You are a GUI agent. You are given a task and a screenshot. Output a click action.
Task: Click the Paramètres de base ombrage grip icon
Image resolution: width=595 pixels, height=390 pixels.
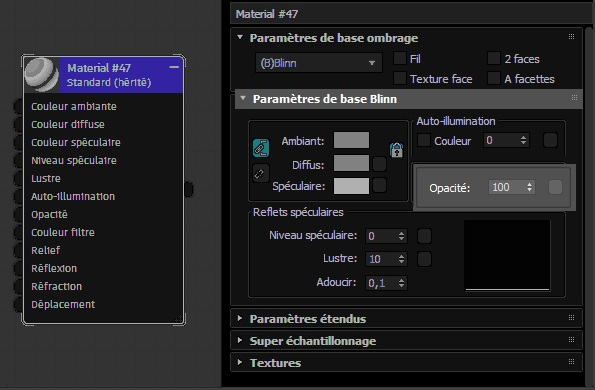[x=571, y=37]
